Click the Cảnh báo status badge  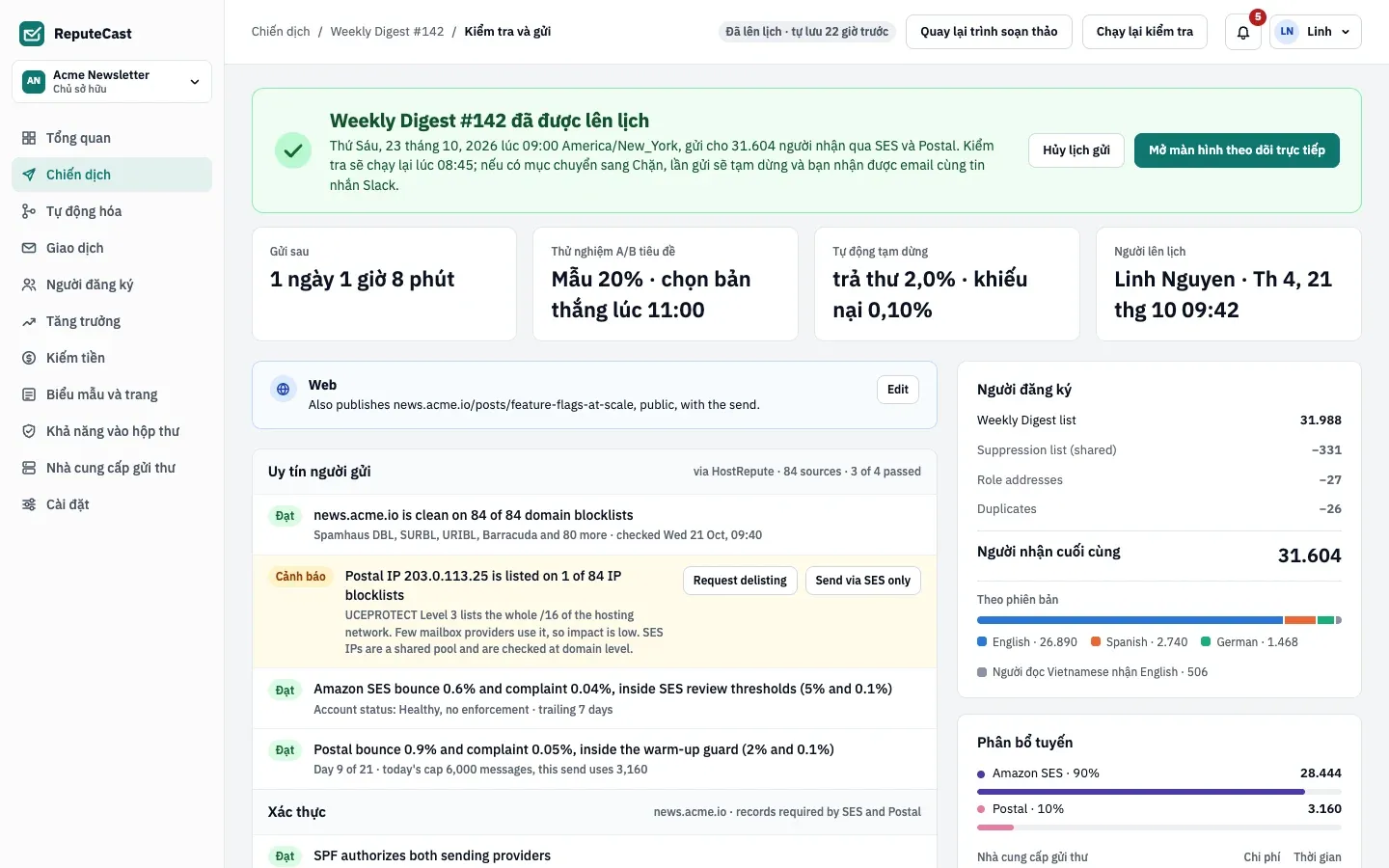(301, 577)
